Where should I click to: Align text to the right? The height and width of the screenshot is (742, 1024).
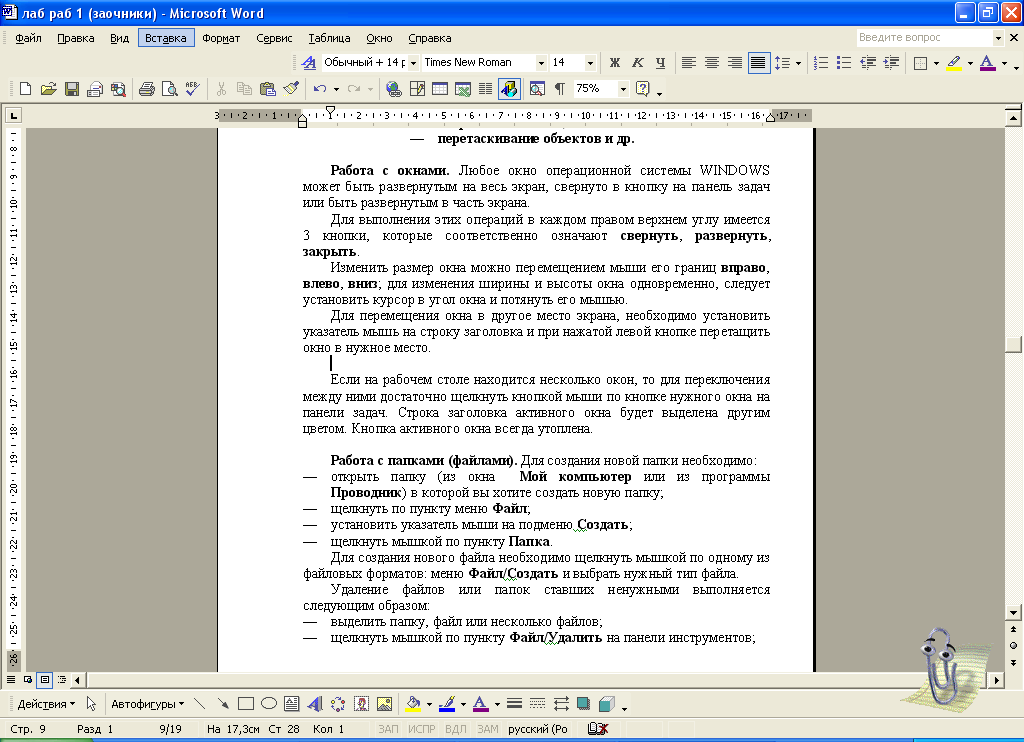tap(735, 63)
